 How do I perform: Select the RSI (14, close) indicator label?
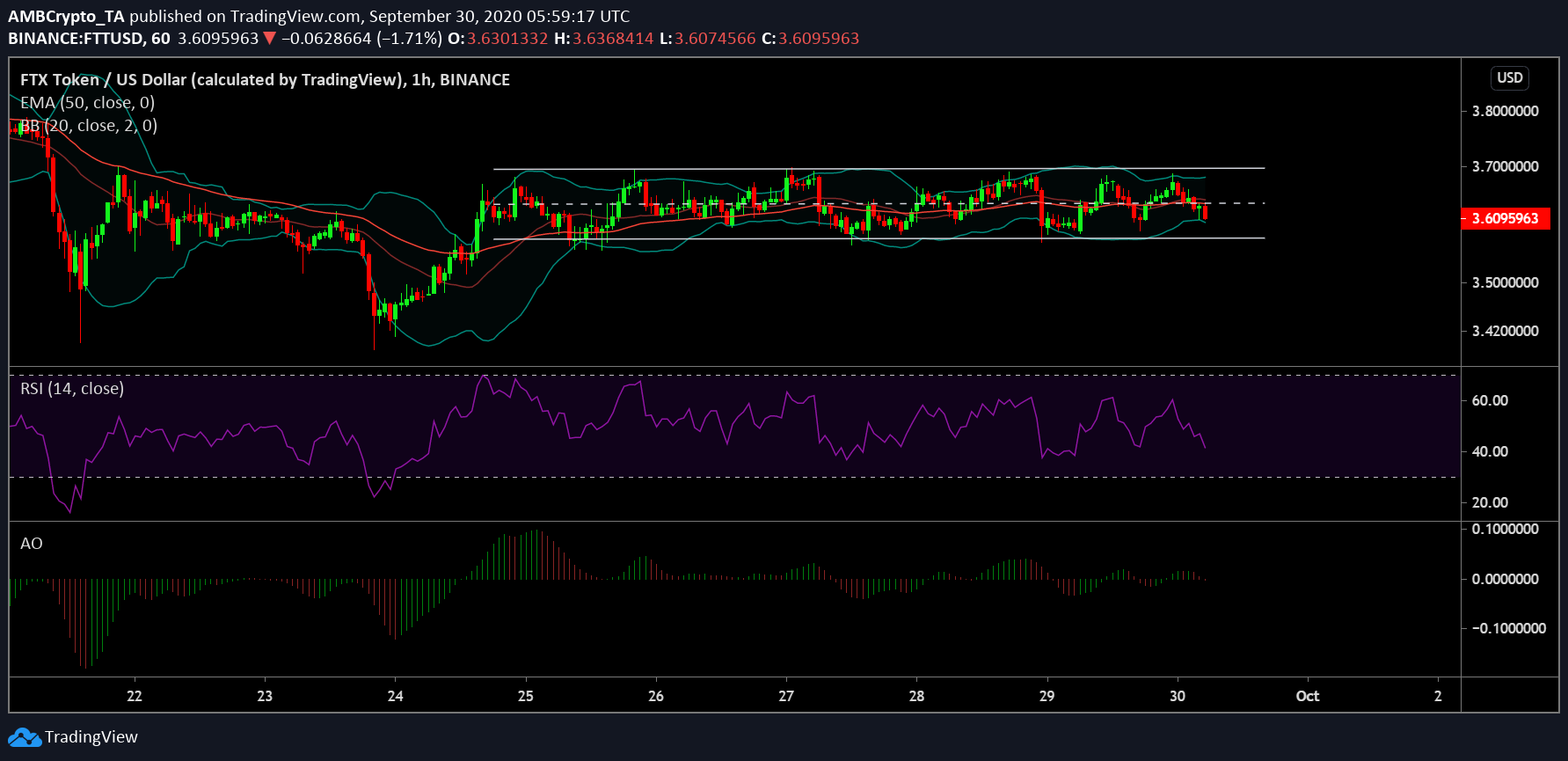[x=72, y=389]
